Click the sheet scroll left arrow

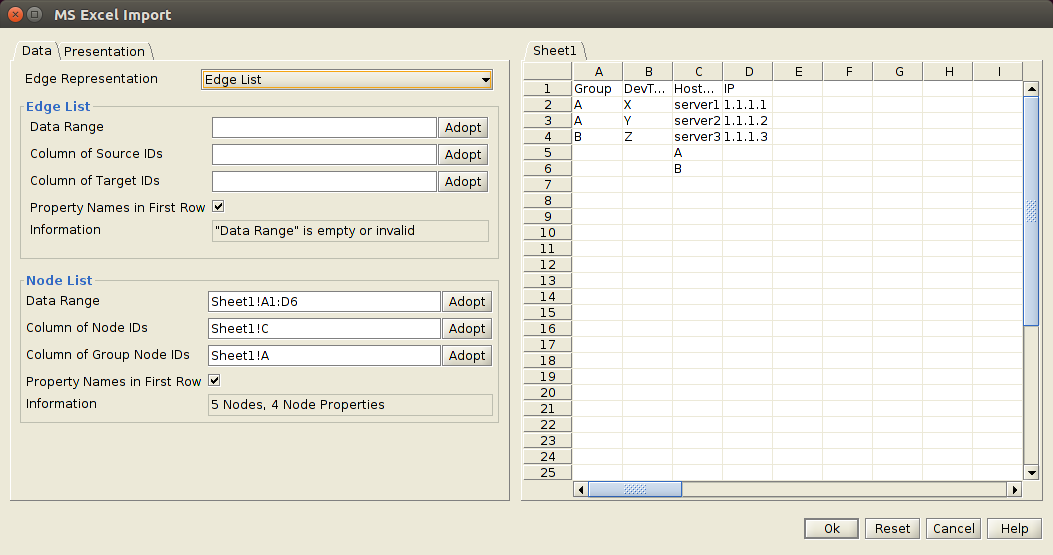[x=581, y=490]
